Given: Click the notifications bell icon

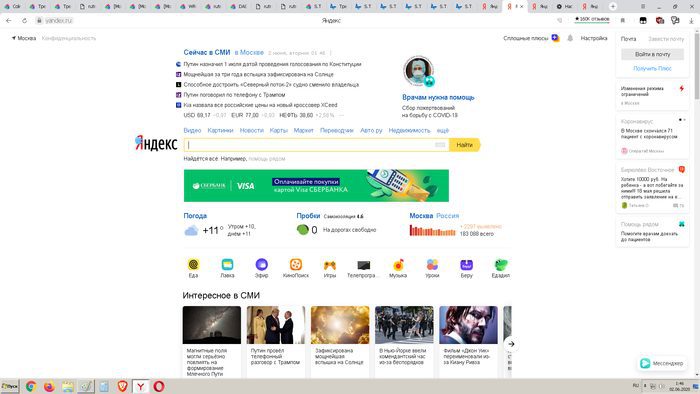Looking at the screenshot, I should tap(570, 38).
